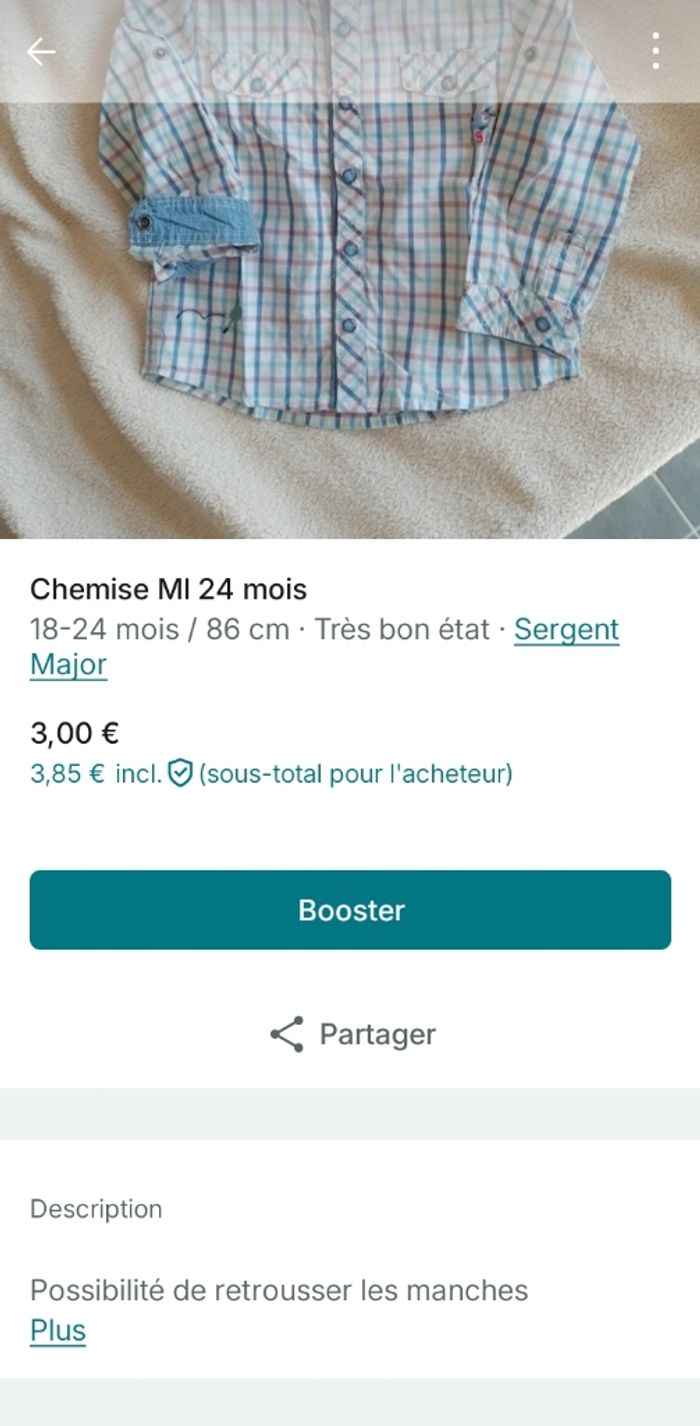Image resolution: width=700 pixels, height=1426 pixels.
Task: Tap the 18-24 mois / 86 cm size text
Action: (x=160, y=630)
